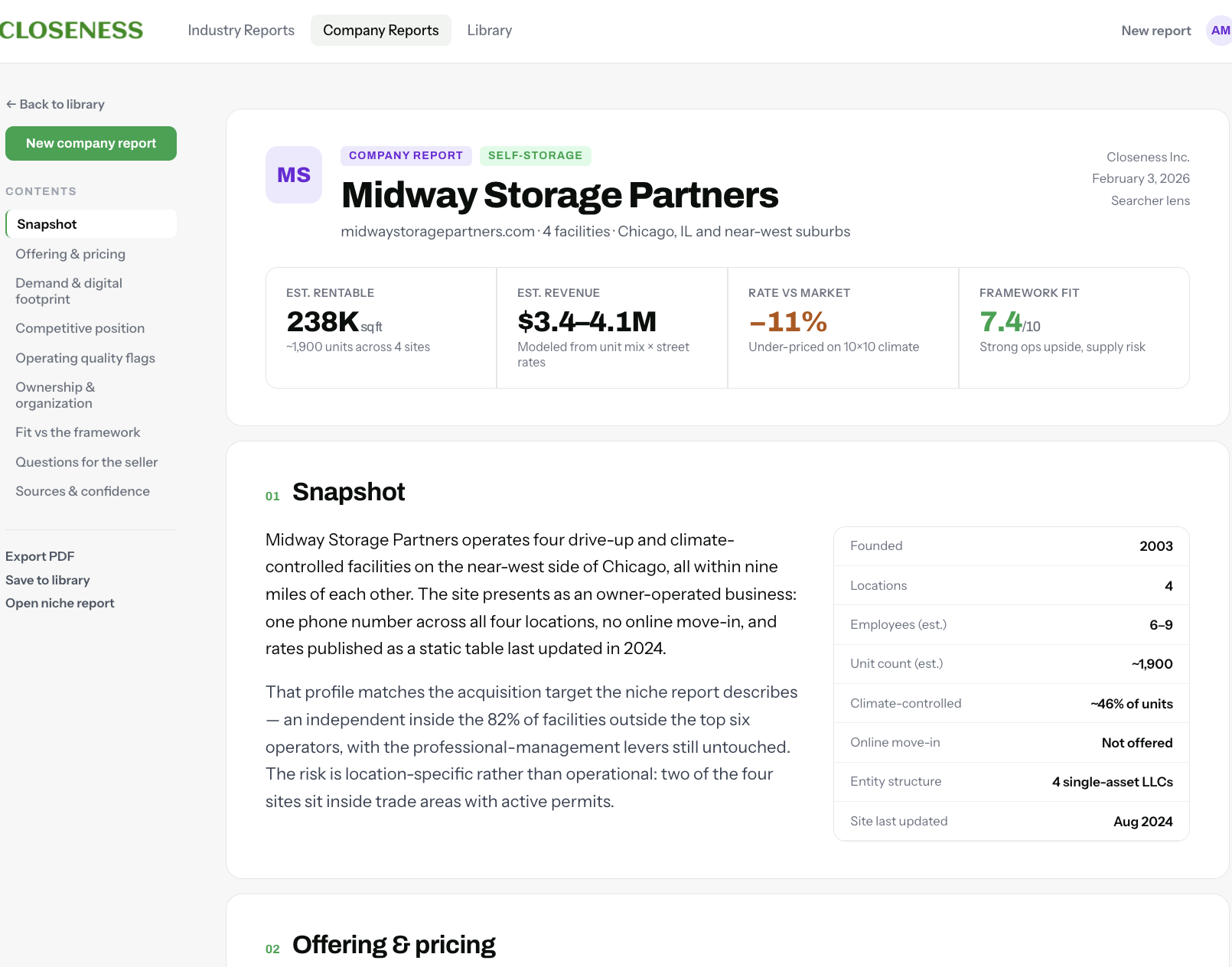This screenshot has width=1232, height=967.
Task: Click Save to library
Action: coord(47,580)
